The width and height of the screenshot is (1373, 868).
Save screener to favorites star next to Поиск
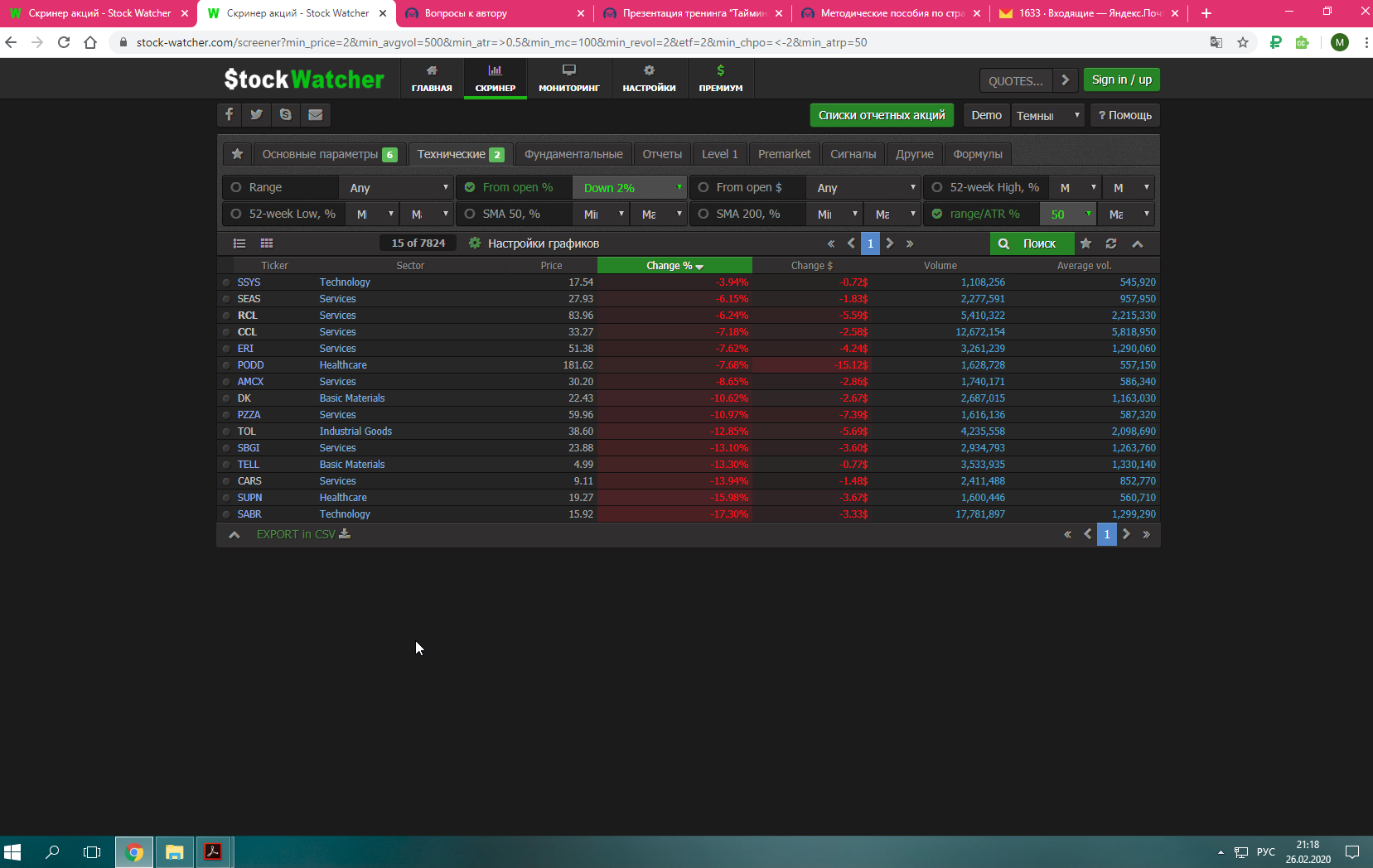(x=1086, y=244)
